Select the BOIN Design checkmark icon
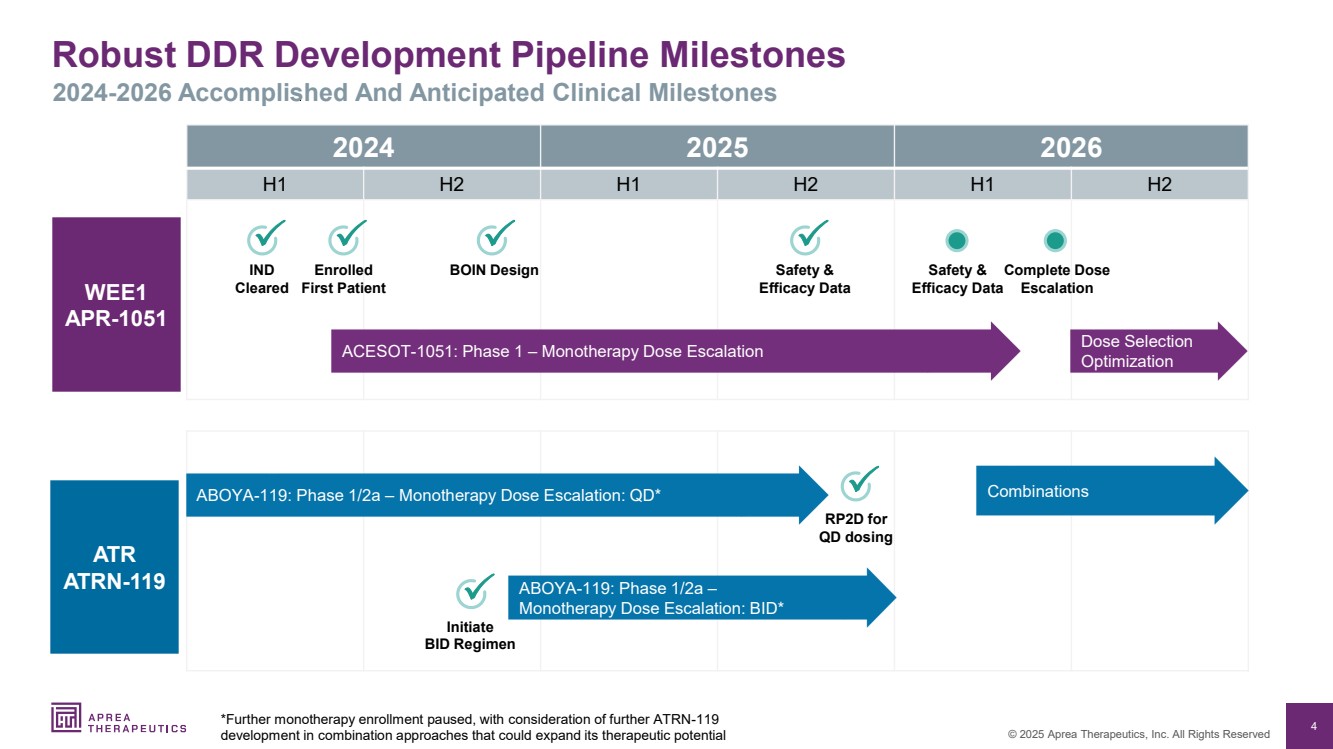This screenshot has width=1333, height=749. (494, 239)
